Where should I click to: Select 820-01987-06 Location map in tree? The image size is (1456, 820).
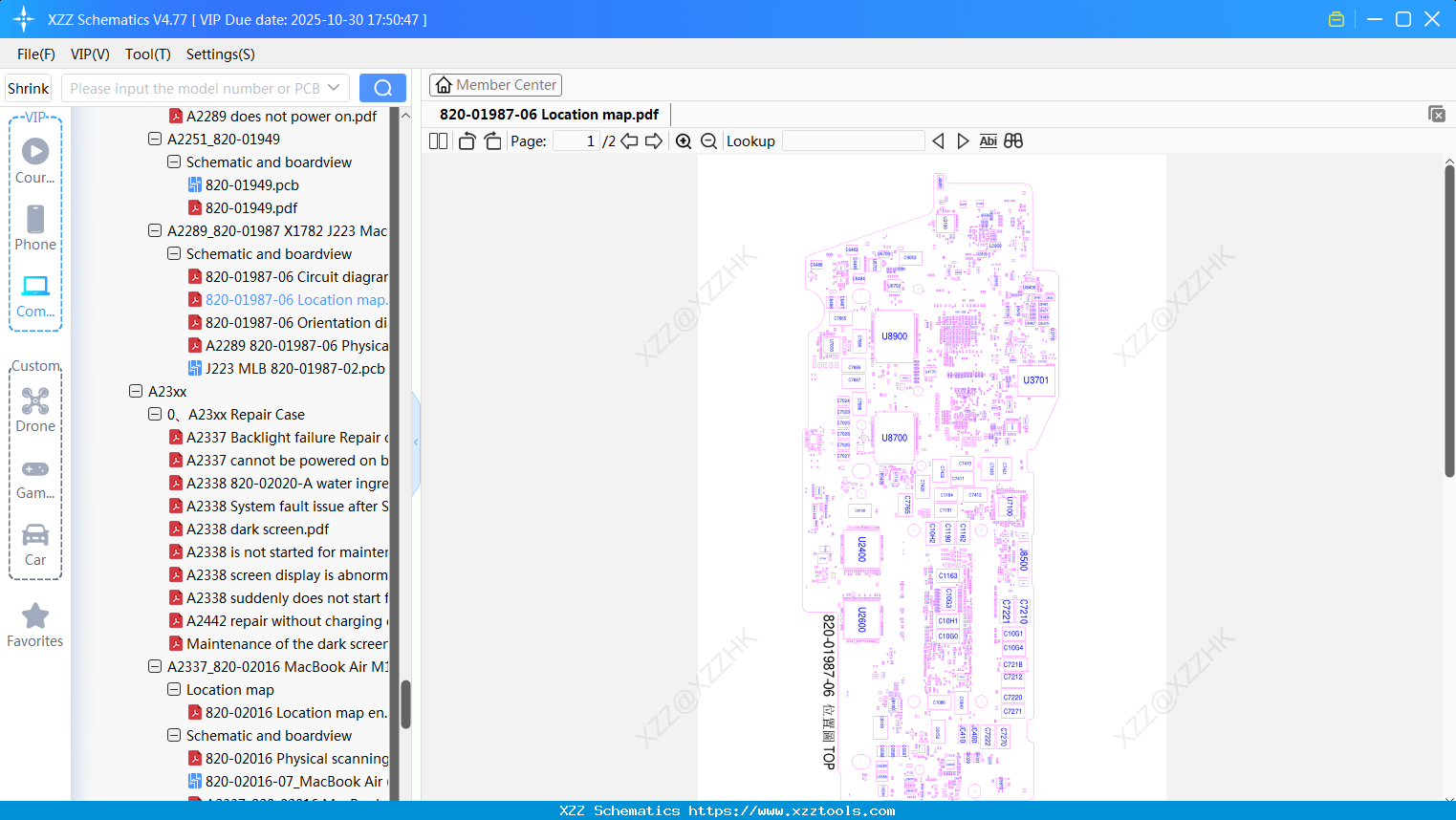click(x=288, y=300)
